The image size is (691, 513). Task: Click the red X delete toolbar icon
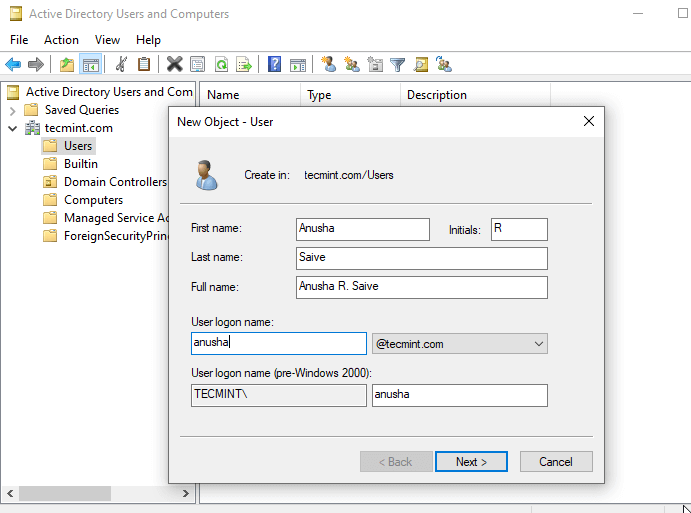pyautogui.click(x=174, y=65)
